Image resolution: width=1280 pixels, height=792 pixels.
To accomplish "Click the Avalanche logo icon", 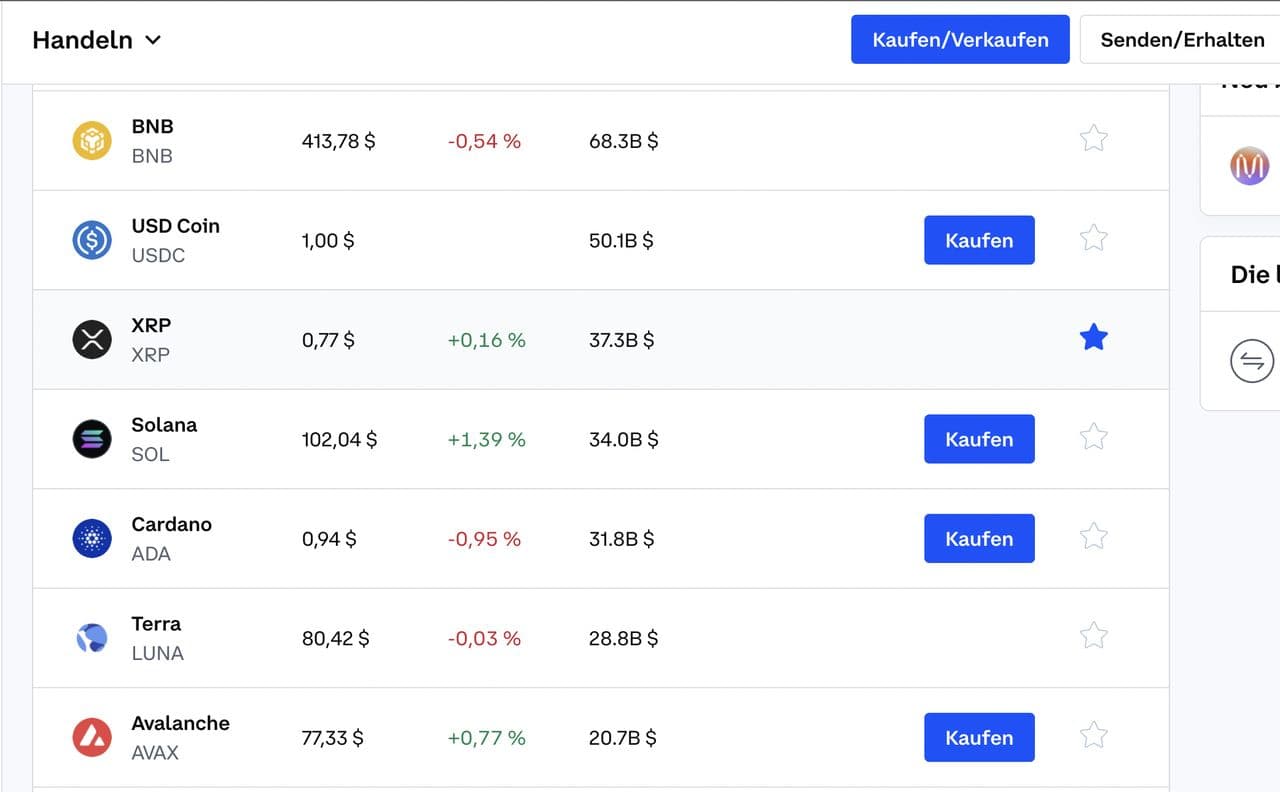I will [92, 738].
